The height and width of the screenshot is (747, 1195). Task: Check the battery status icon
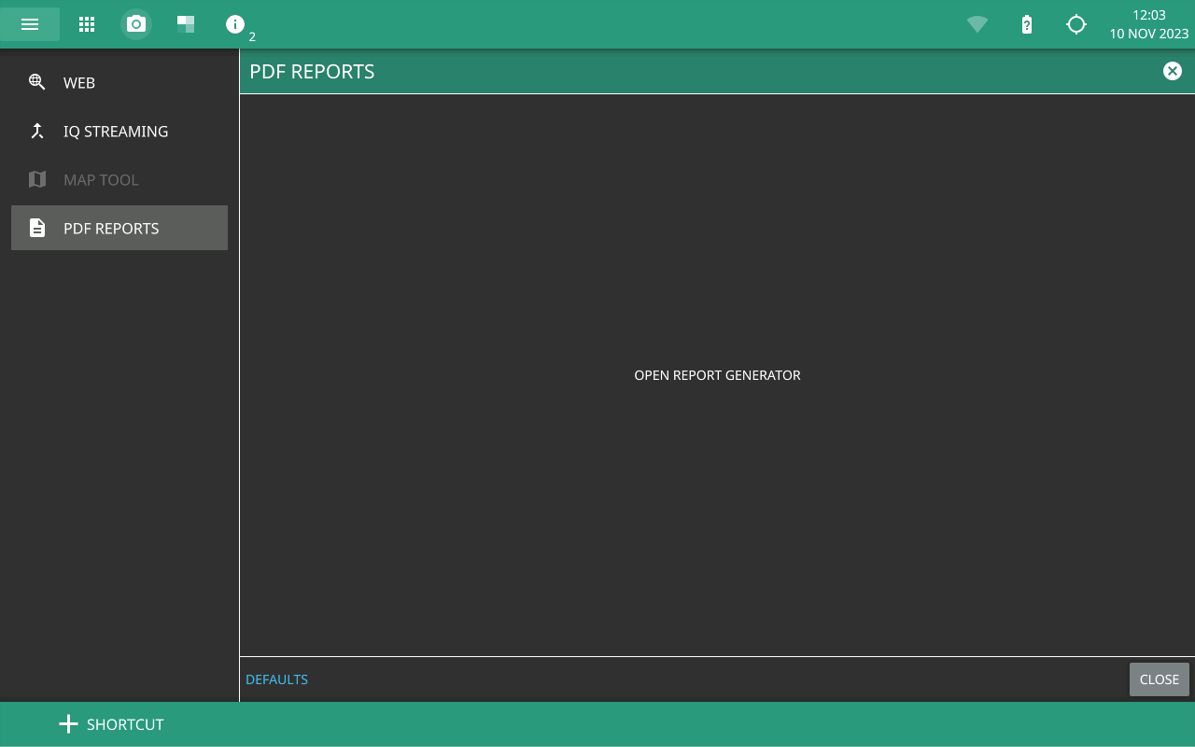1026,24
